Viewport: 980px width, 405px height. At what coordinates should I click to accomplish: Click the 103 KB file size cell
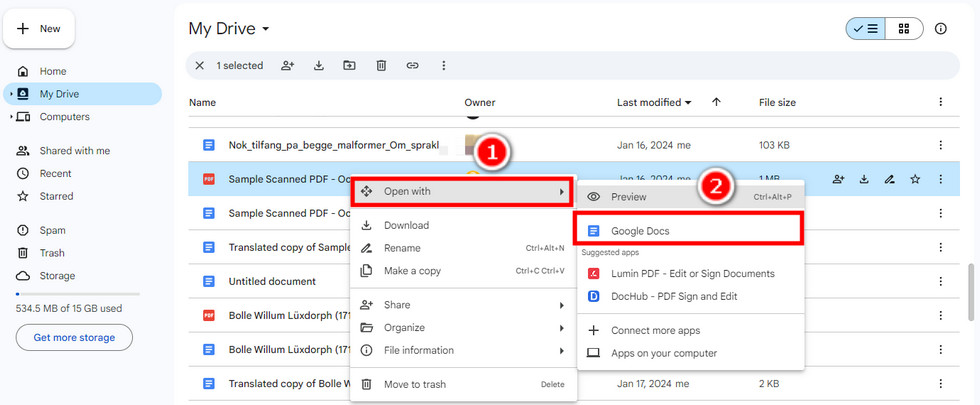coord(774,145)
